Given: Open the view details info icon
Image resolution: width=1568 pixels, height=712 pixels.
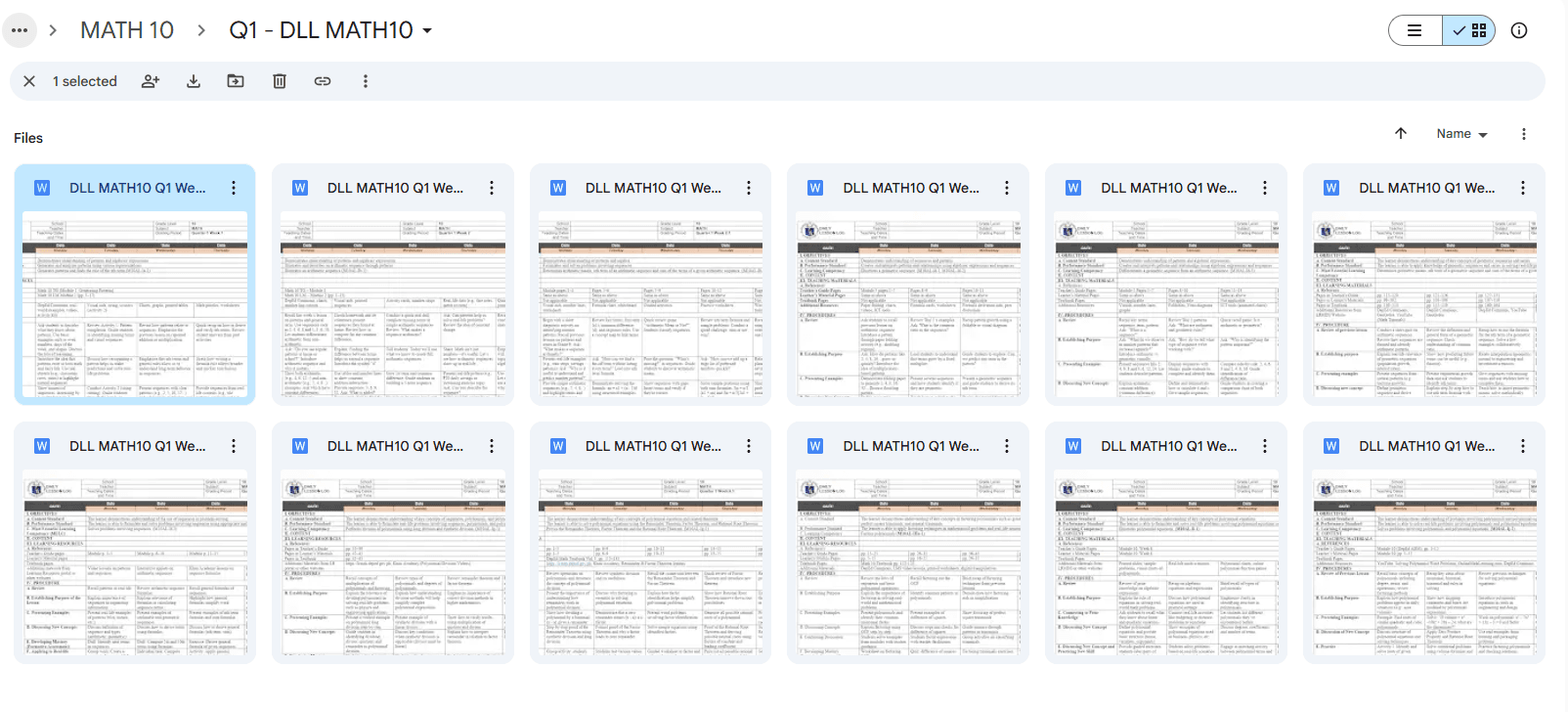Looking at the screenshot, I should 1518,30.
